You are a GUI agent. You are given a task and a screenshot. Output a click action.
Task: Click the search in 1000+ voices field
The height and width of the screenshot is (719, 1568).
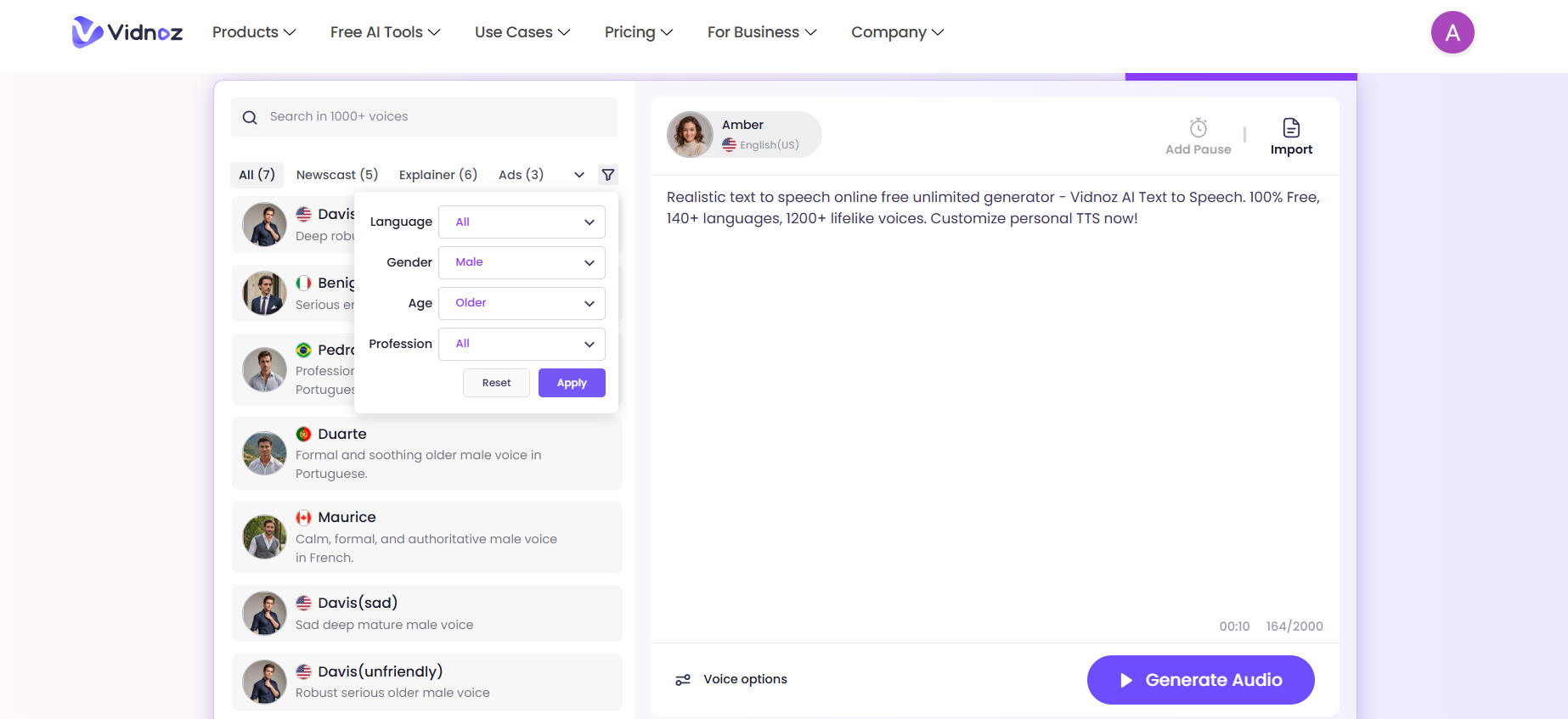(382, 116)
